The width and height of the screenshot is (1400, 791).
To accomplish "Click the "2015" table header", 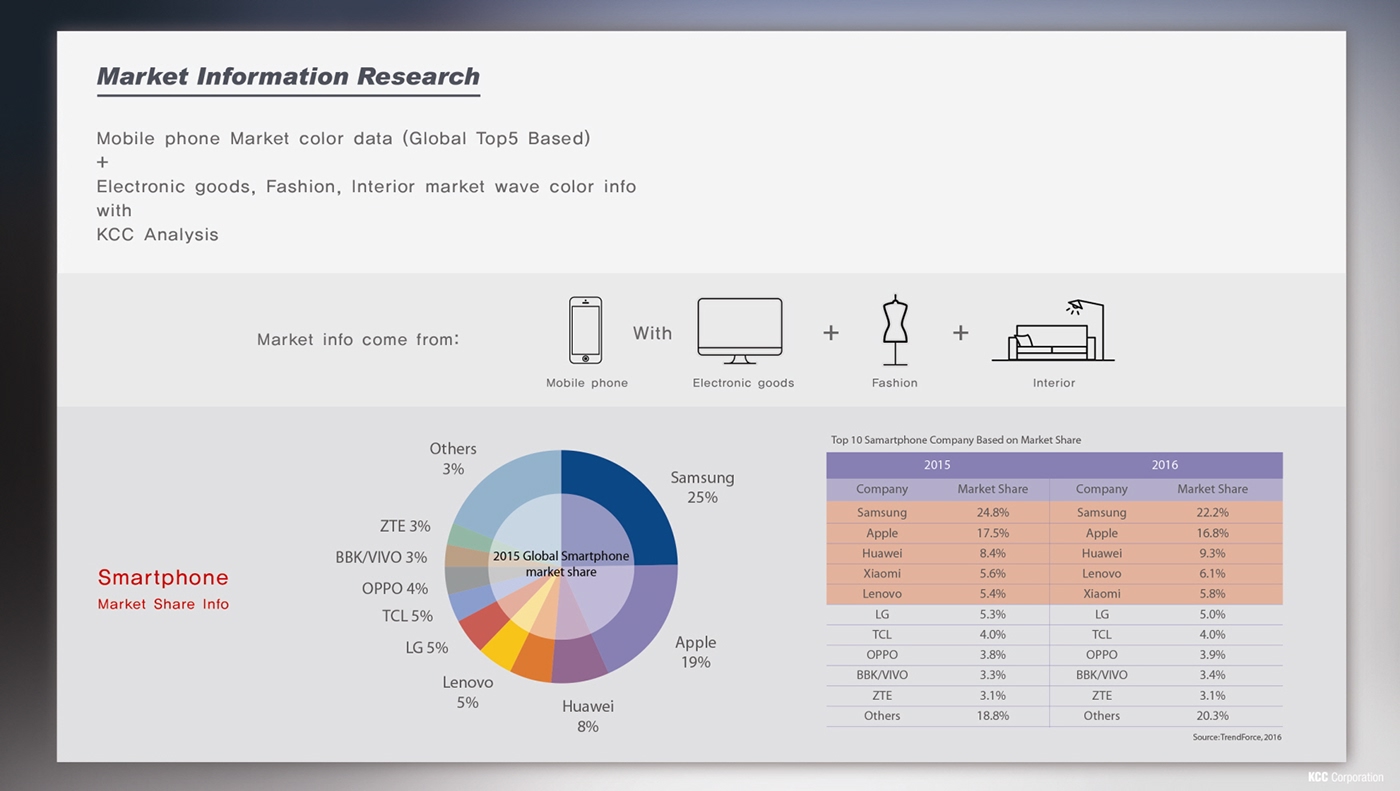I will pyautogui.click(x=937, y=465).
